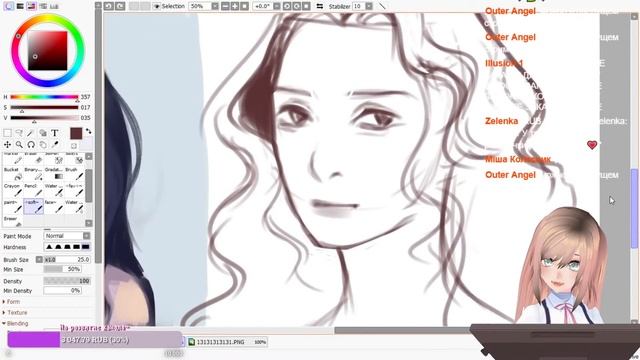This screenshot has width=640, height=360.
Task: Select the Move tool
Action: [7, 144]
